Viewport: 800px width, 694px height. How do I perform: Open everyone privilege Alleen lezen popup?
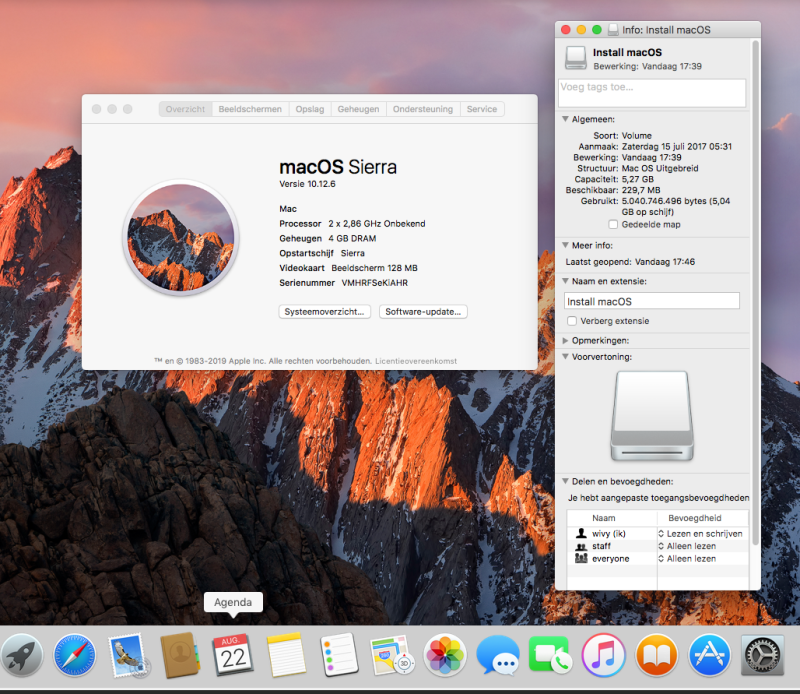687,558
